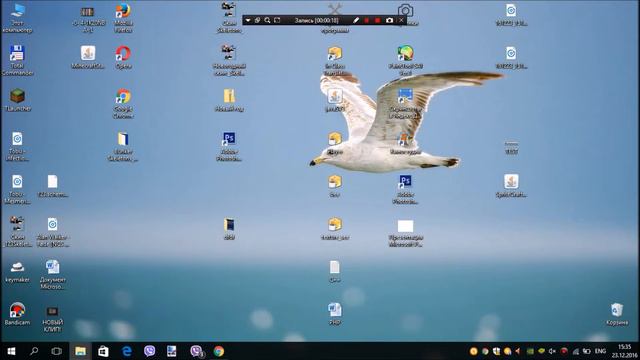
Task: Select the Google Chrome desktop shortcut
Action: click(123, 104)
